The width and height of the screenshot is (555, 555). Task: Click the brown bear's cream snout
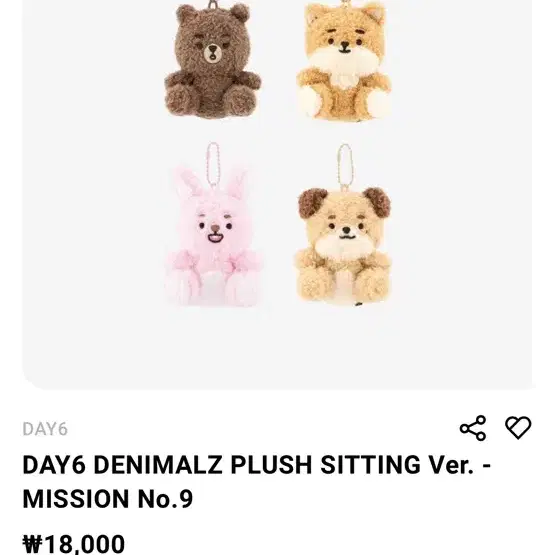212,53
